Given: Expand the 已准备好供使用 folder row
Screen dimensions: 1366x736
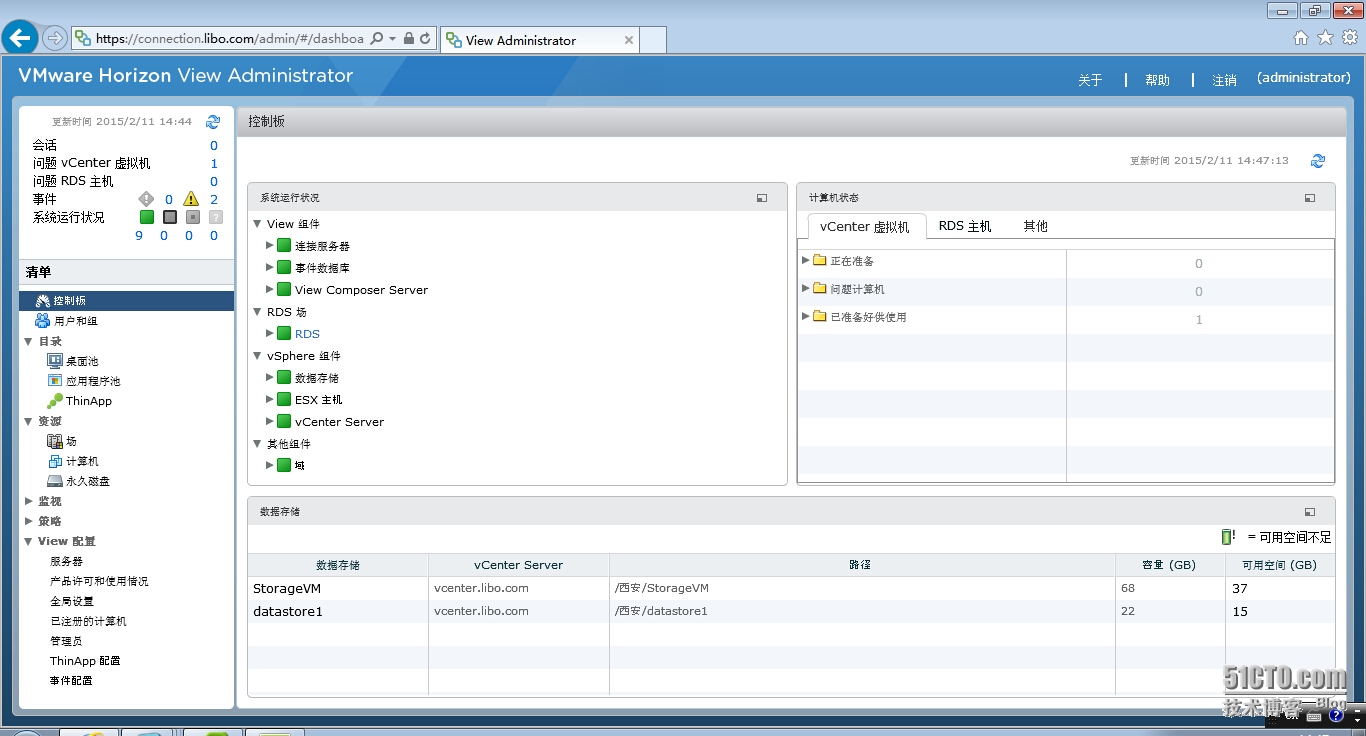Looking at the screenshot, I should pos(806,316).
